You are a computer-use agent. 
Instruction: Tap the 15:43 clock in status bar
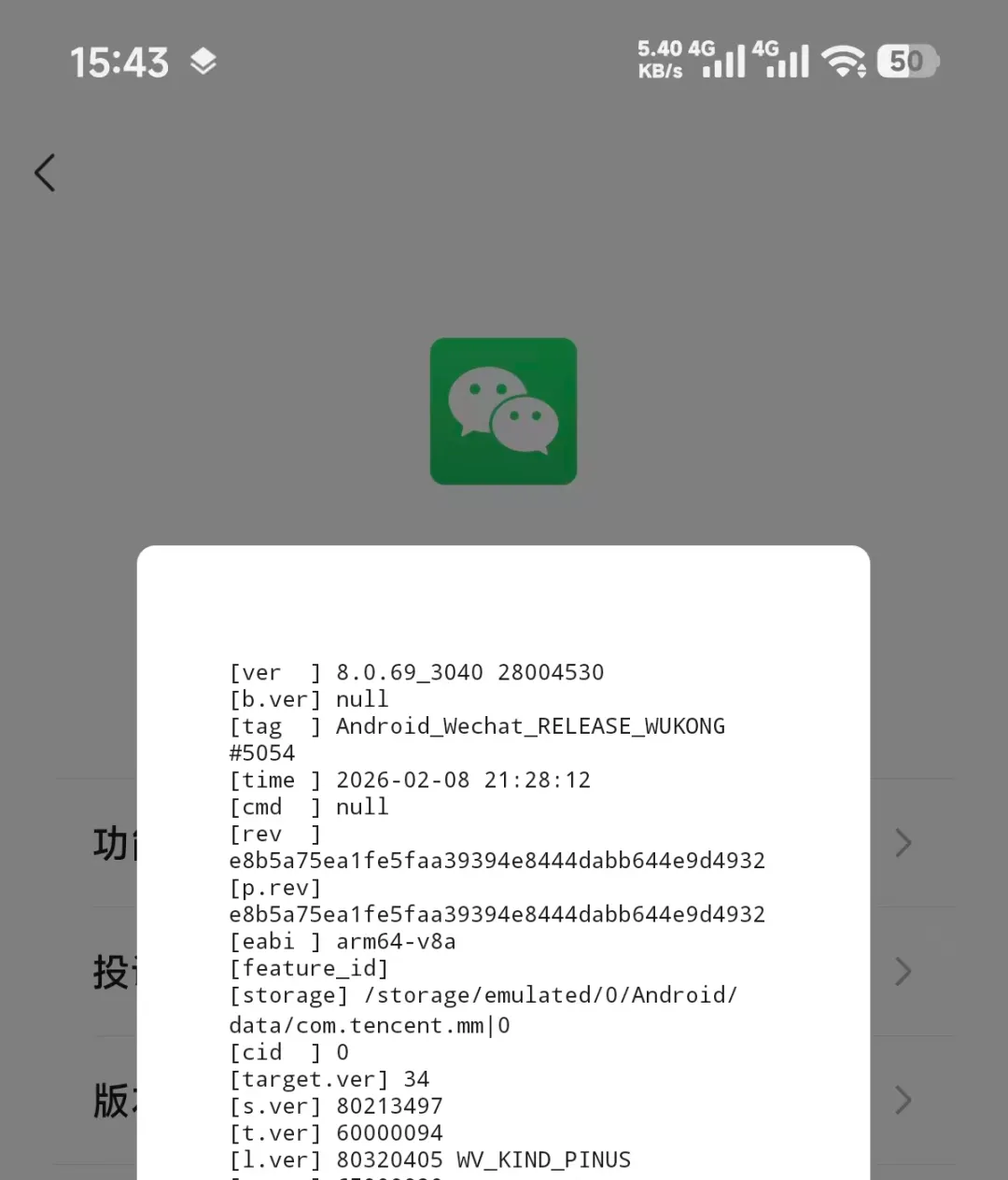click(119, 63)
